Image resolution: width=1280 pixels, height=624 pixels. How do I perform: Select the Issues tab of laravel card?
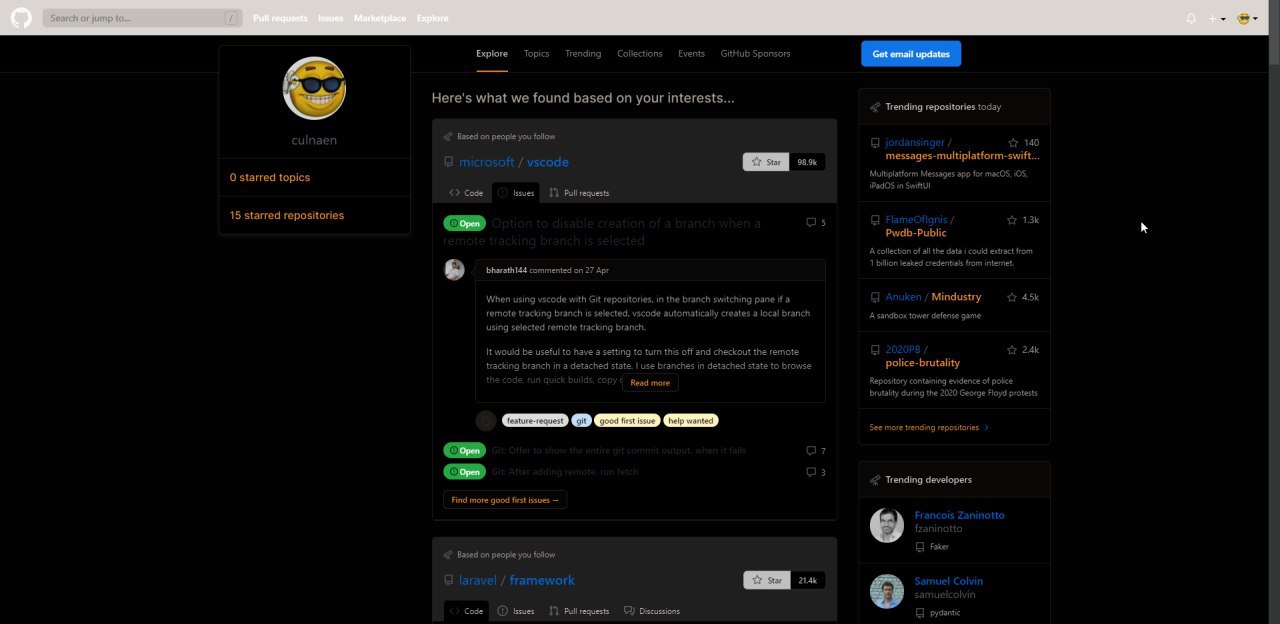pyautogui.click(x=516, y=611)
